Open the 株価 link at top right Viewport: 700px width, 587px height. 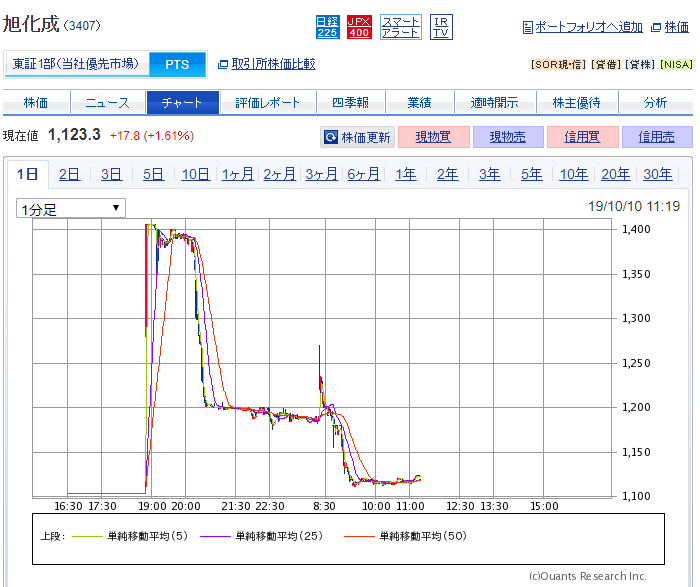676,27
